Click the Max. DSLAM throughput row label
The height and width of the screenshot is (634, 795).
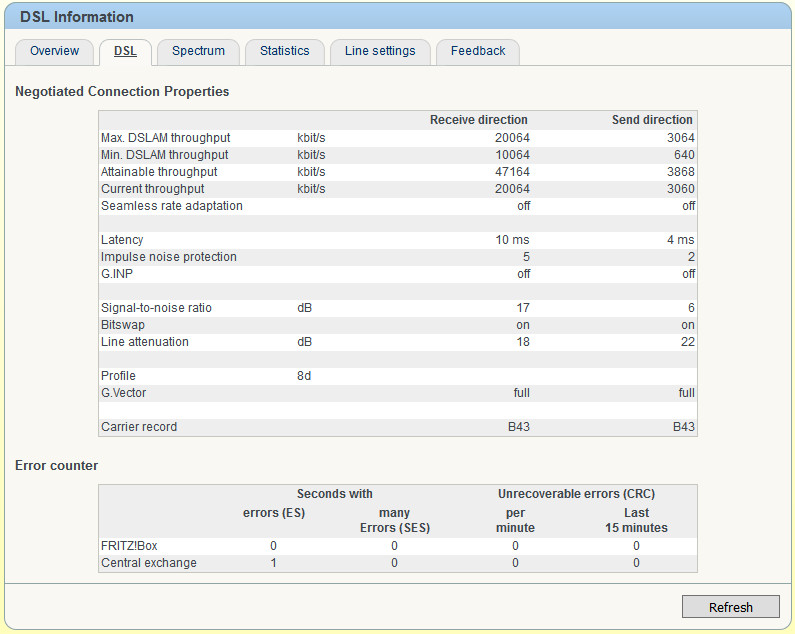[x=166, y=138]
